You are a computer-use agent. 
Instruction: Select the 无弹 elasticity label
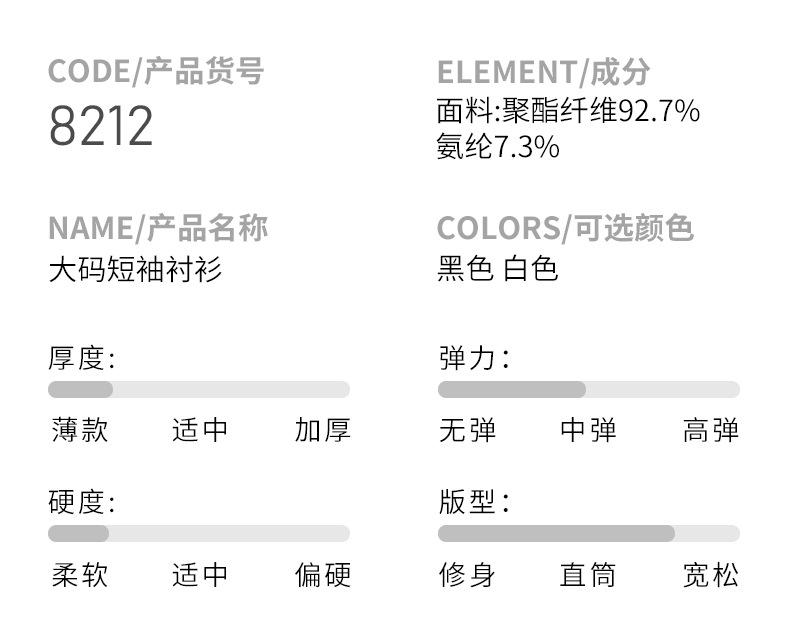pyautogui.click(x=468, y=430)
